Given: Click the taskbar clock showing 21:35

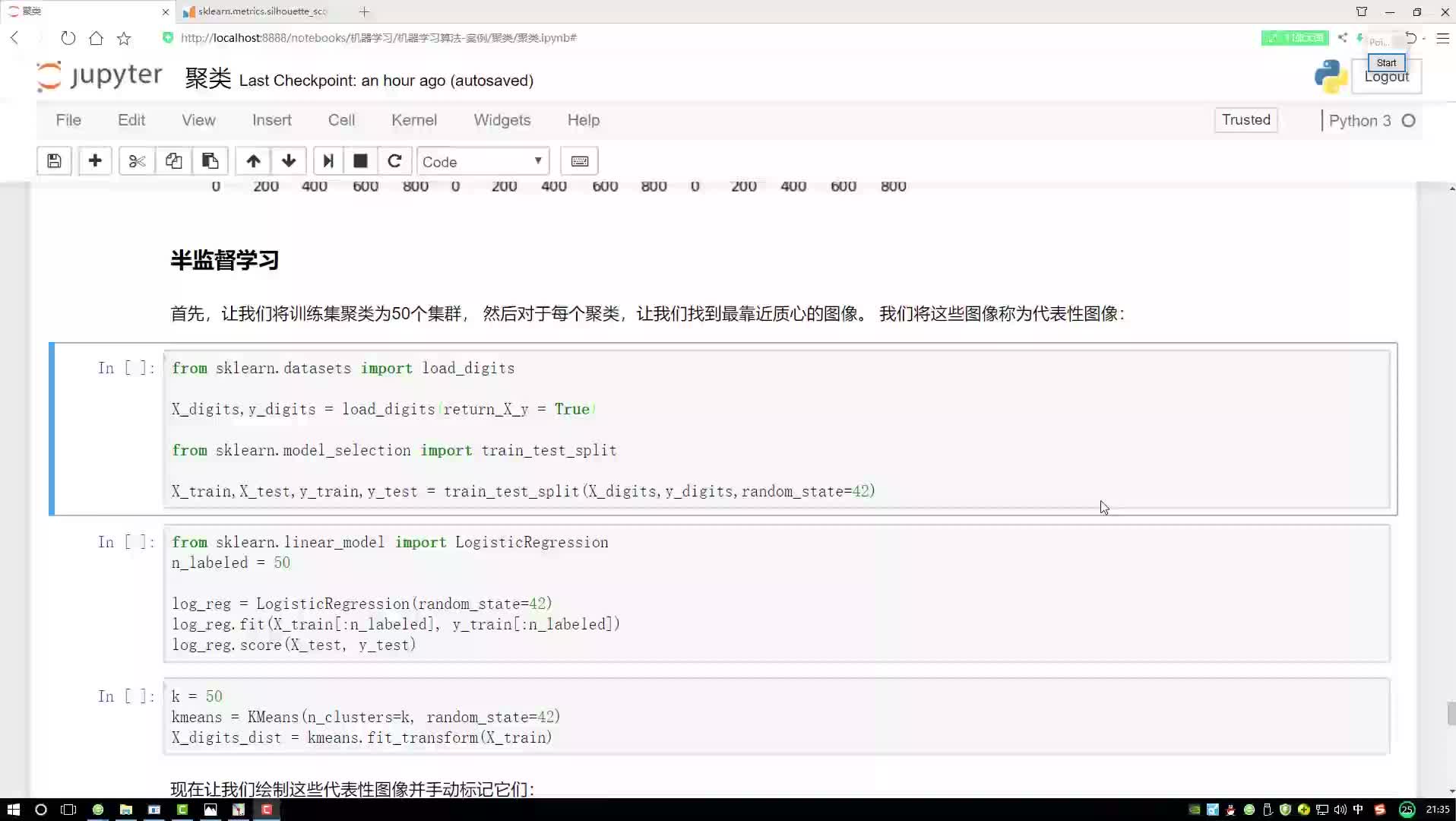Looking at the screenshot, I should (x=1437, y=810).
